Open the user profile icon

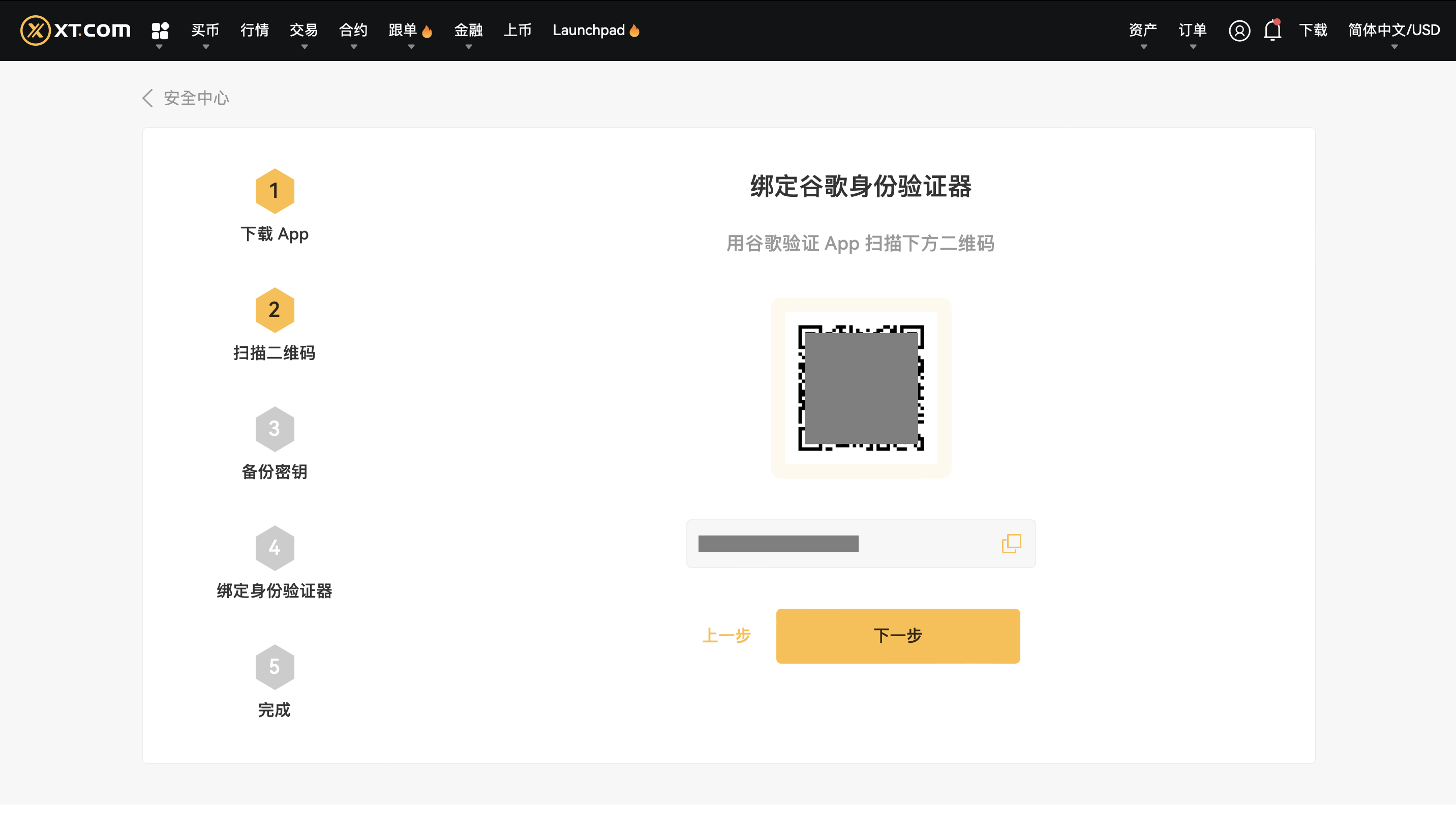[x=1239, y=31]
